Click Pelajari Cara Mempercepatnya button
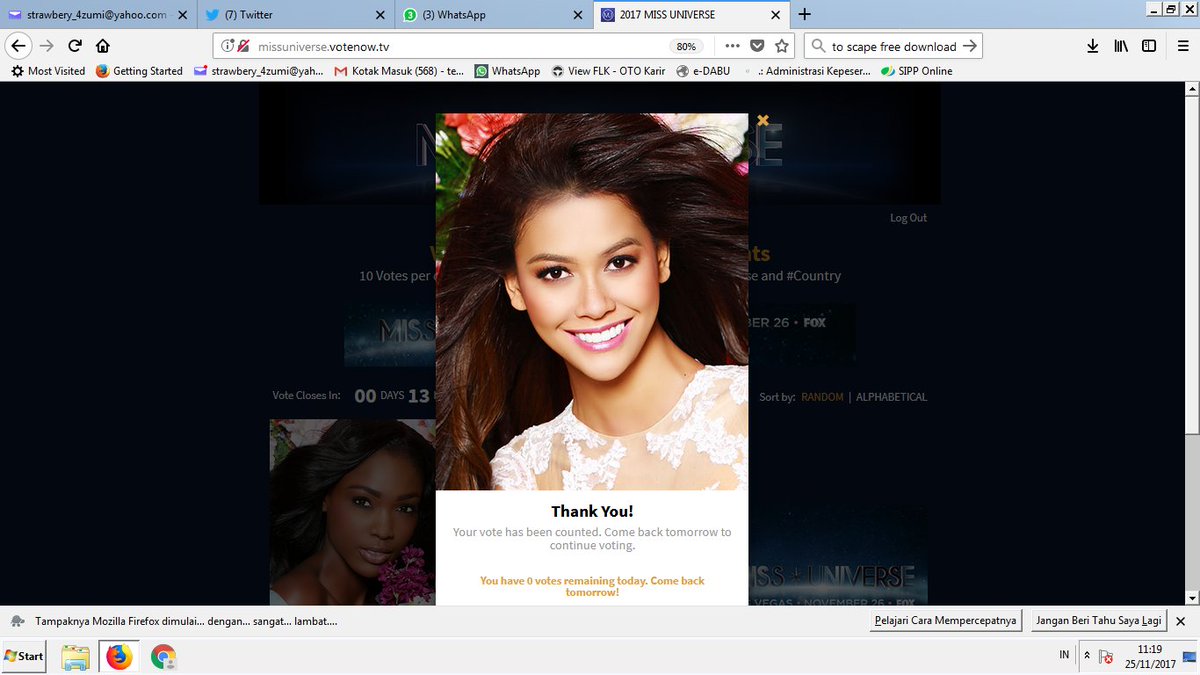Image resolution: width=1200 pixels, height=675 pixels. 945,621
